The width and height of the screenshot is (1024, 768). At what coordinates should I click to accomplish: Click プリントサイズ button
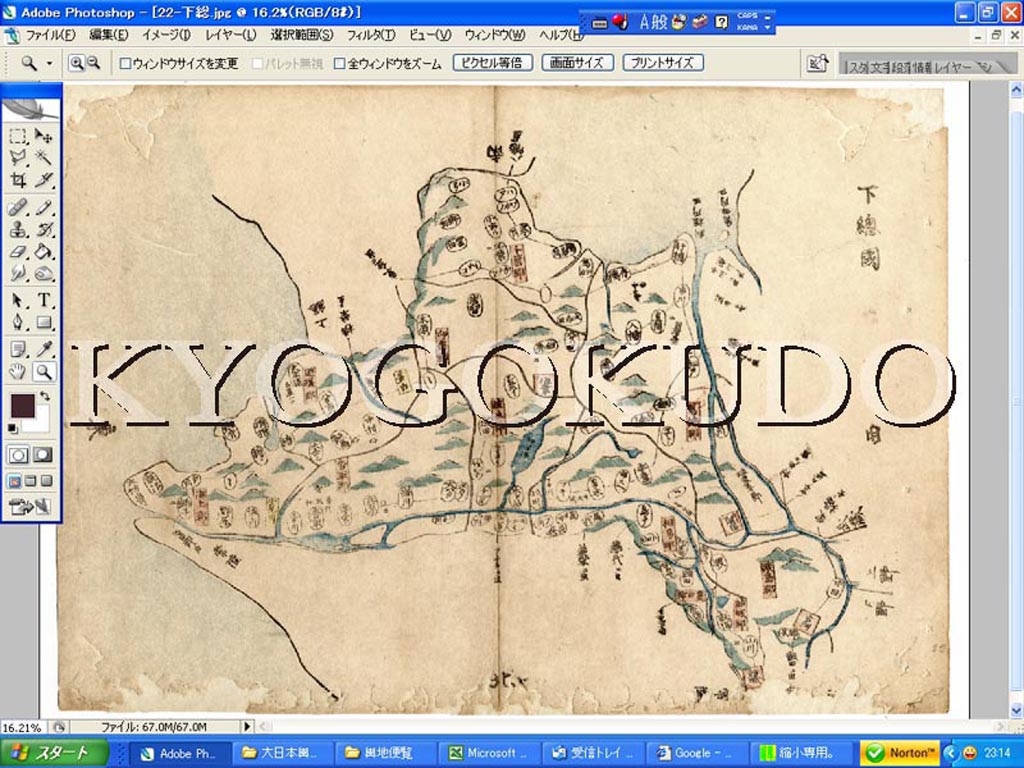(663, 63)
